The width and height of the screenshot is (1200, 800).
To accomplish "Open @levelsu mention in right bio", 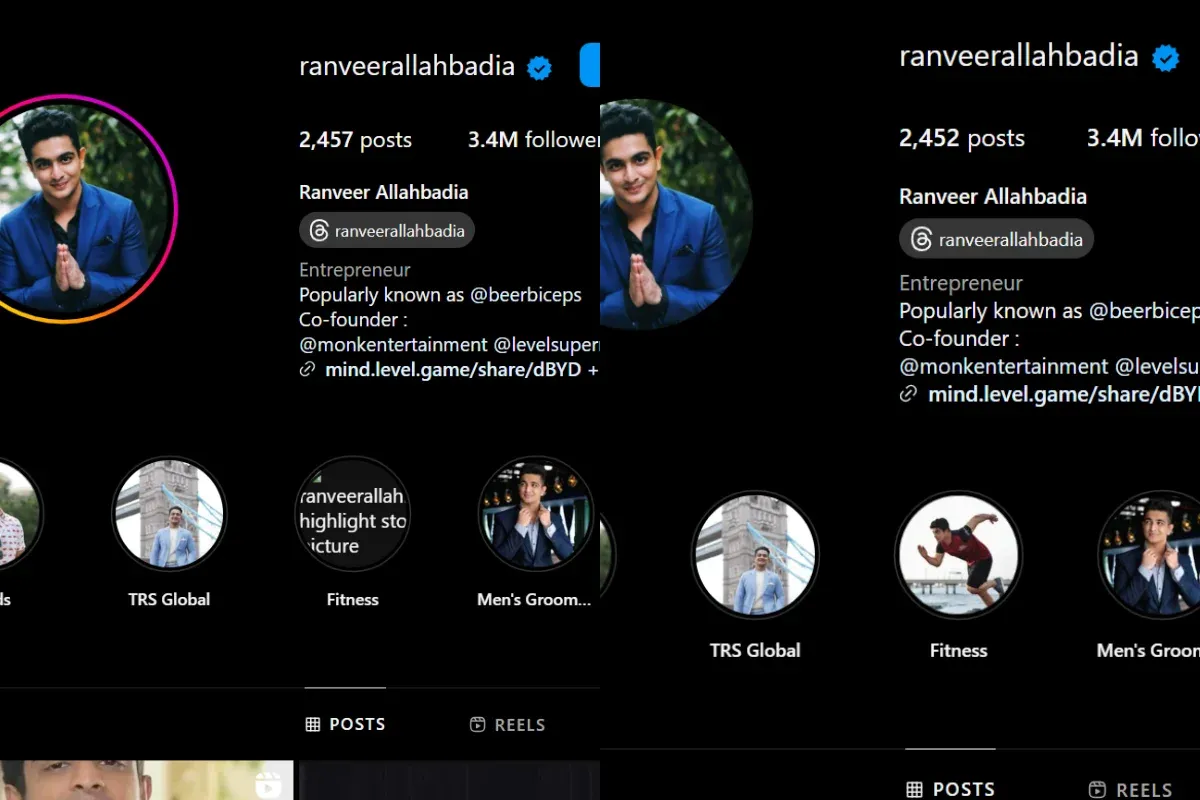I will (1157, 366).
